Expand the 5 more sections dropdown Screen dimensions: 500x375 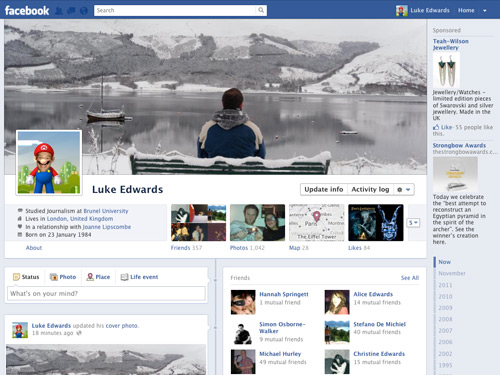click(x=413, y=223)
